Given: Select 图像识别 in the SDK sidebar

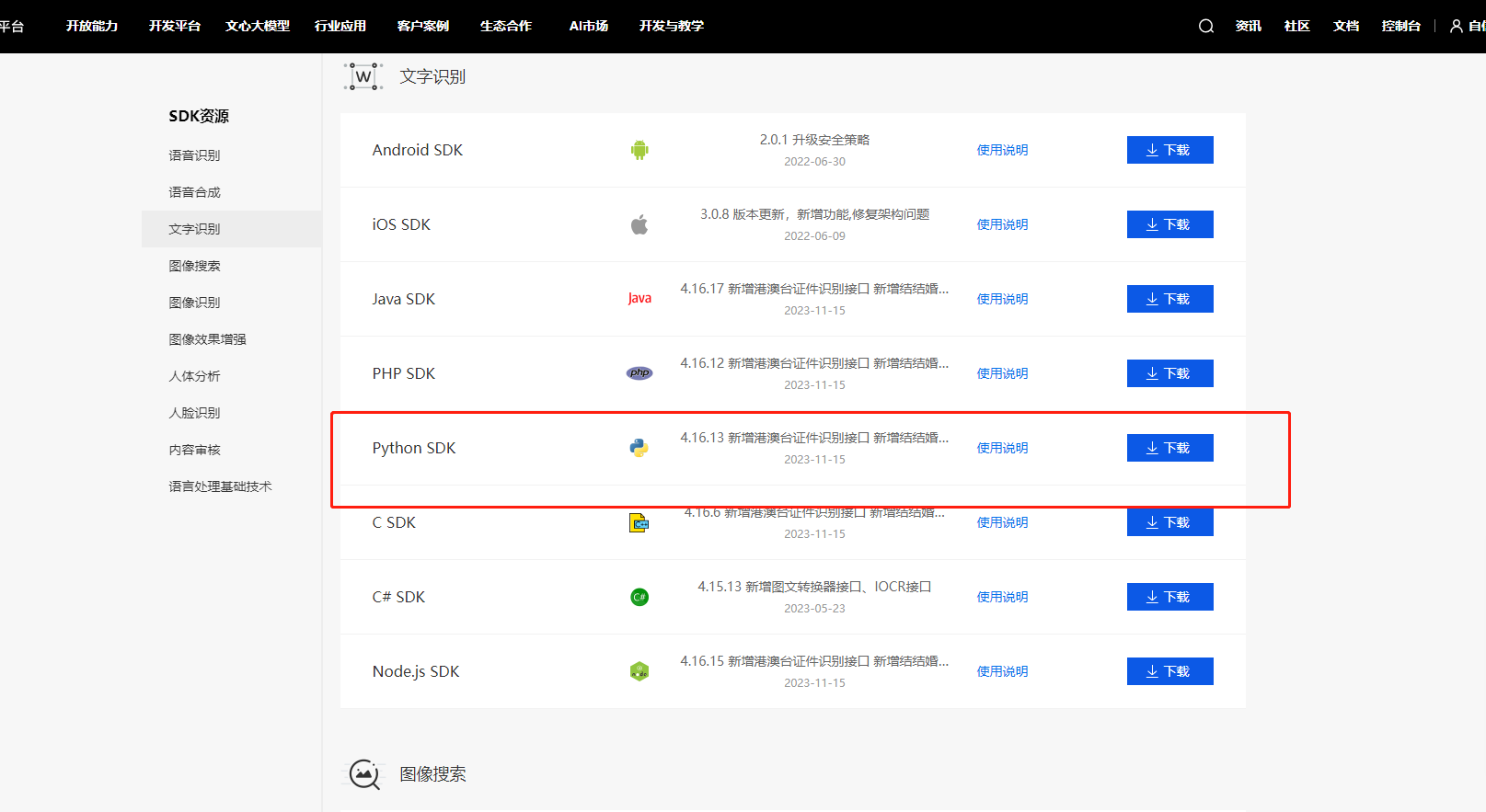Looking at the screenshot, I should (x=194, y=303).
